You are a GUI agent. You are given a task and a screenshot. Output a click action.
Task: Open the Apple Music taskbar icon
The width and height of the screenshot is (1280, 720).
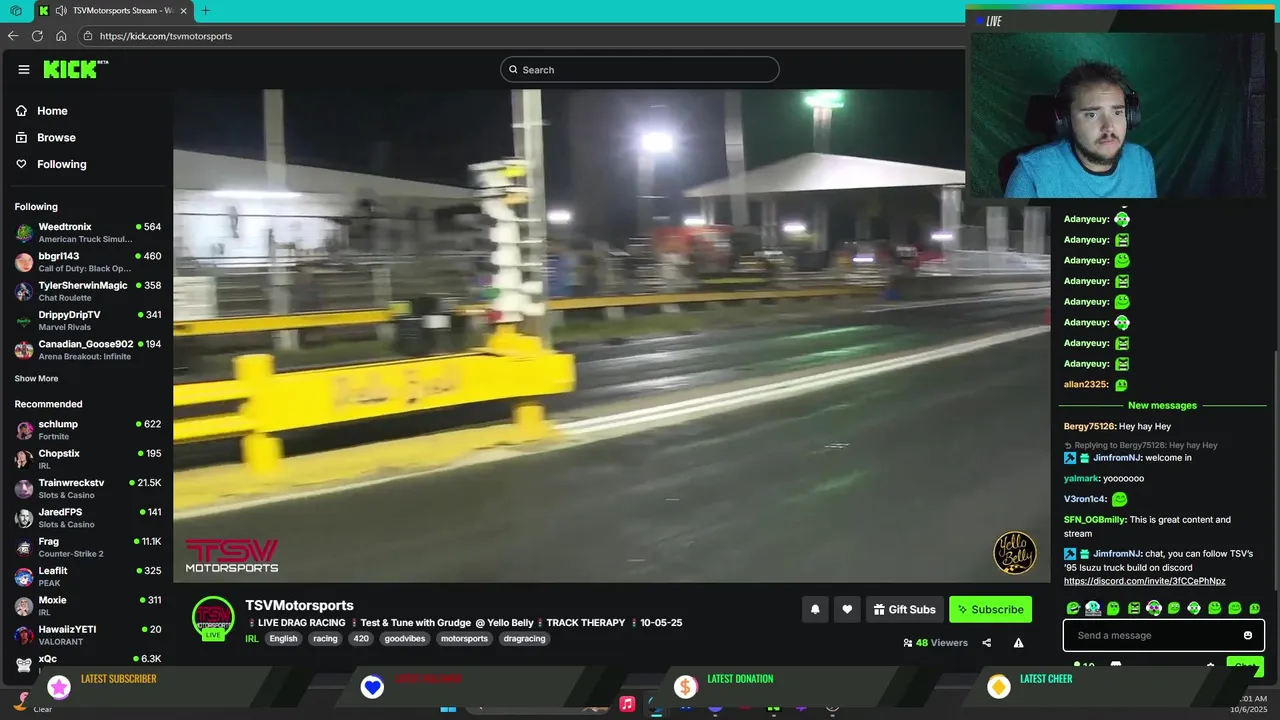coord(627,704)
